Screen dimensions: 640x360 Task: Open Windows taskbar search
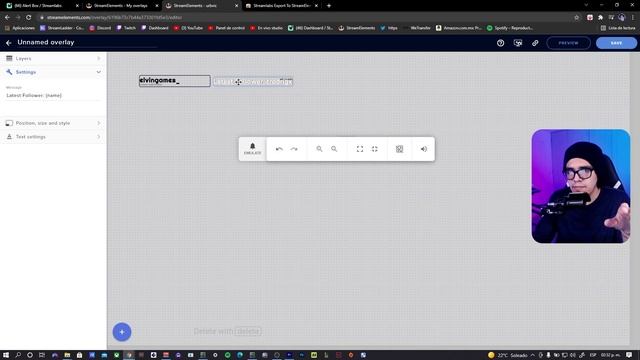click(x=18, y=355)
